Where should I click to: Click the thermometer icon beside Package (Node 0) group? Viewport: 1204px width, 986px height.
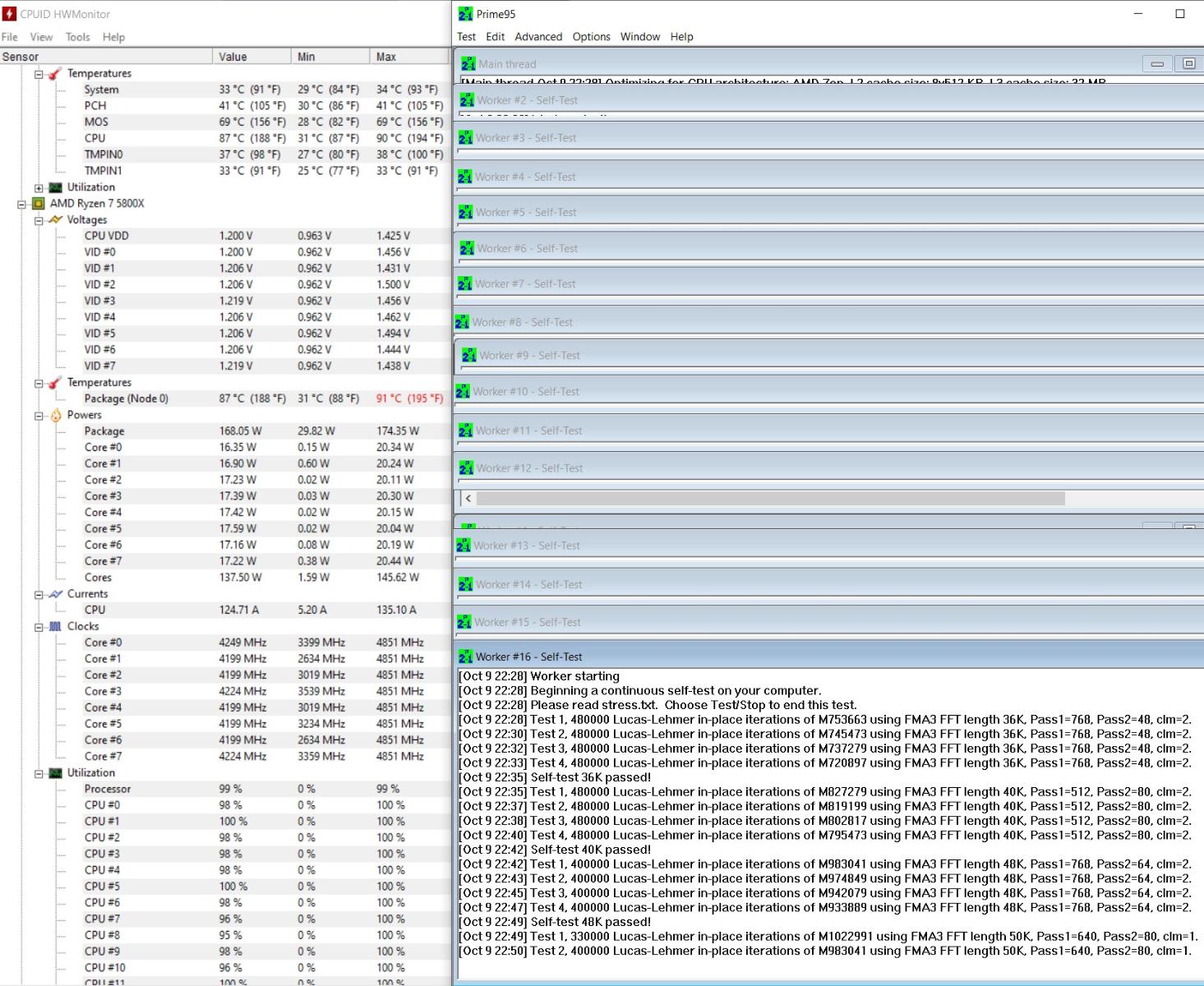[x=55, y=383]
